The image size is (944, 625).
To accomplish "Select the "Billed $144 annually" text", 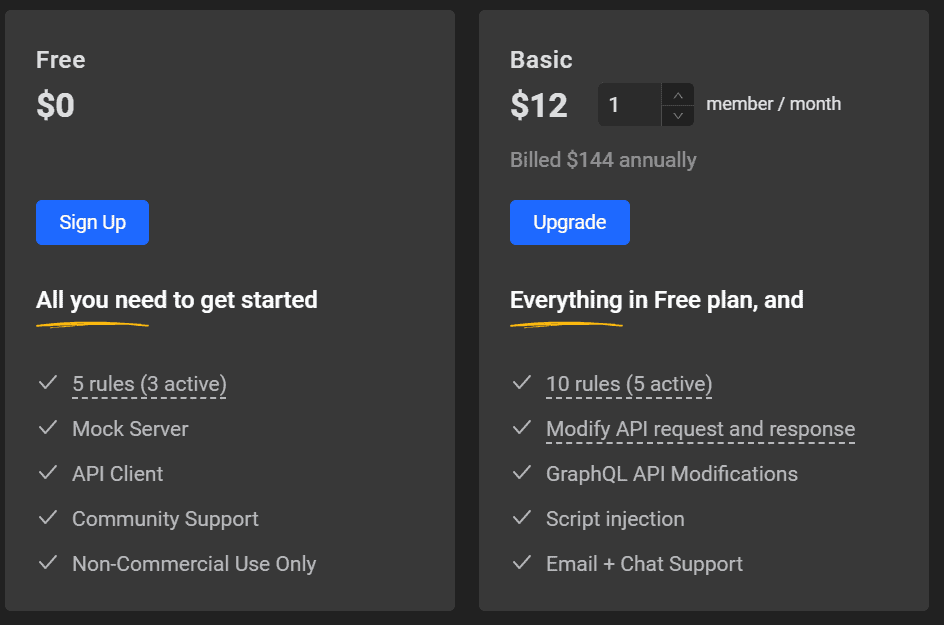I will coord(603,159).
